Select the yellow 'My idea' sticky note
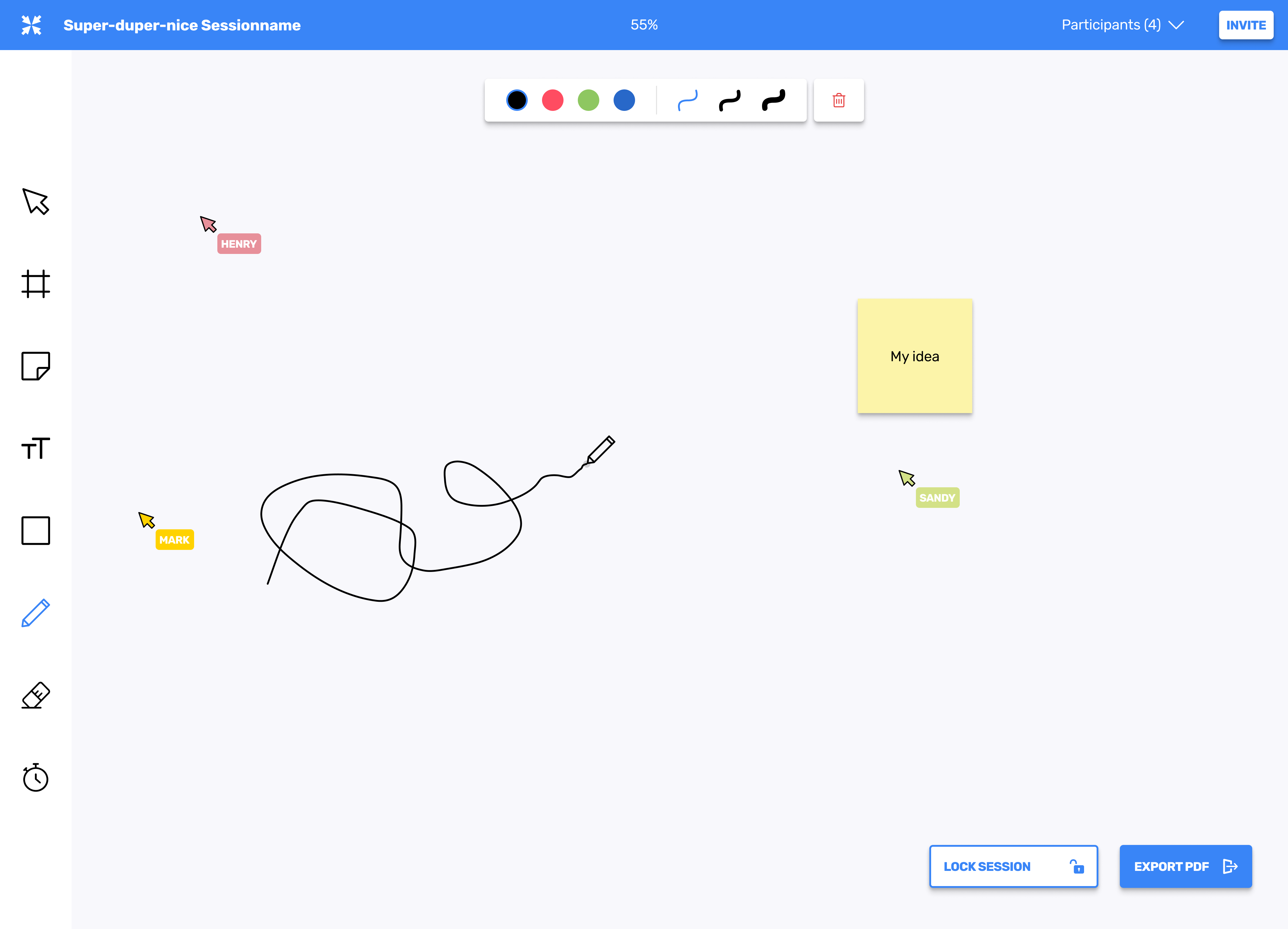This screenshot has height=929, width=1288. click(915, 356)
